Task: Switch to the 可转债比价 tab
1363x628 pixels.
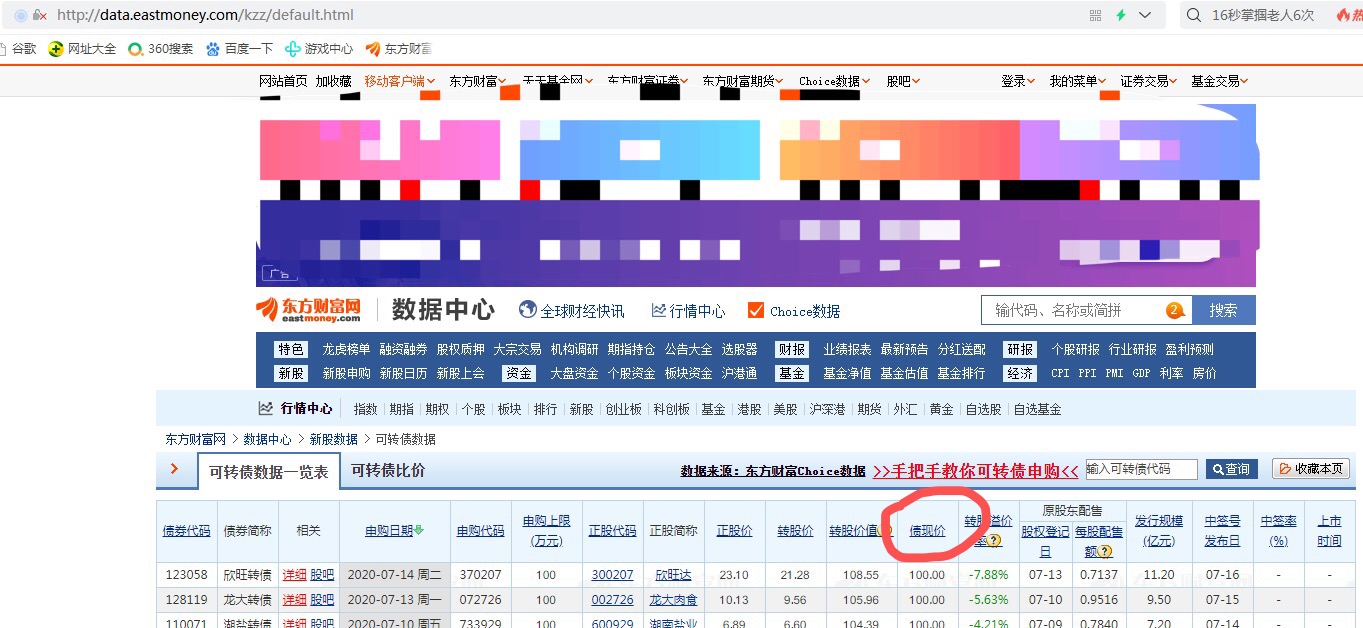Action: pos(389,469)
